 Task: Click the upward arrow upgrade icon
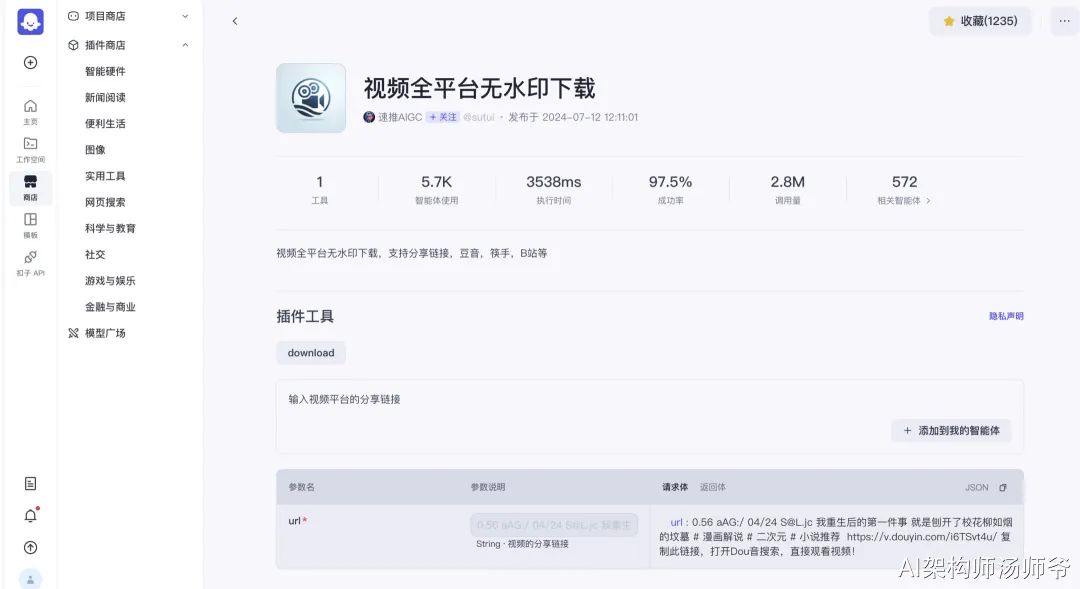30,548
